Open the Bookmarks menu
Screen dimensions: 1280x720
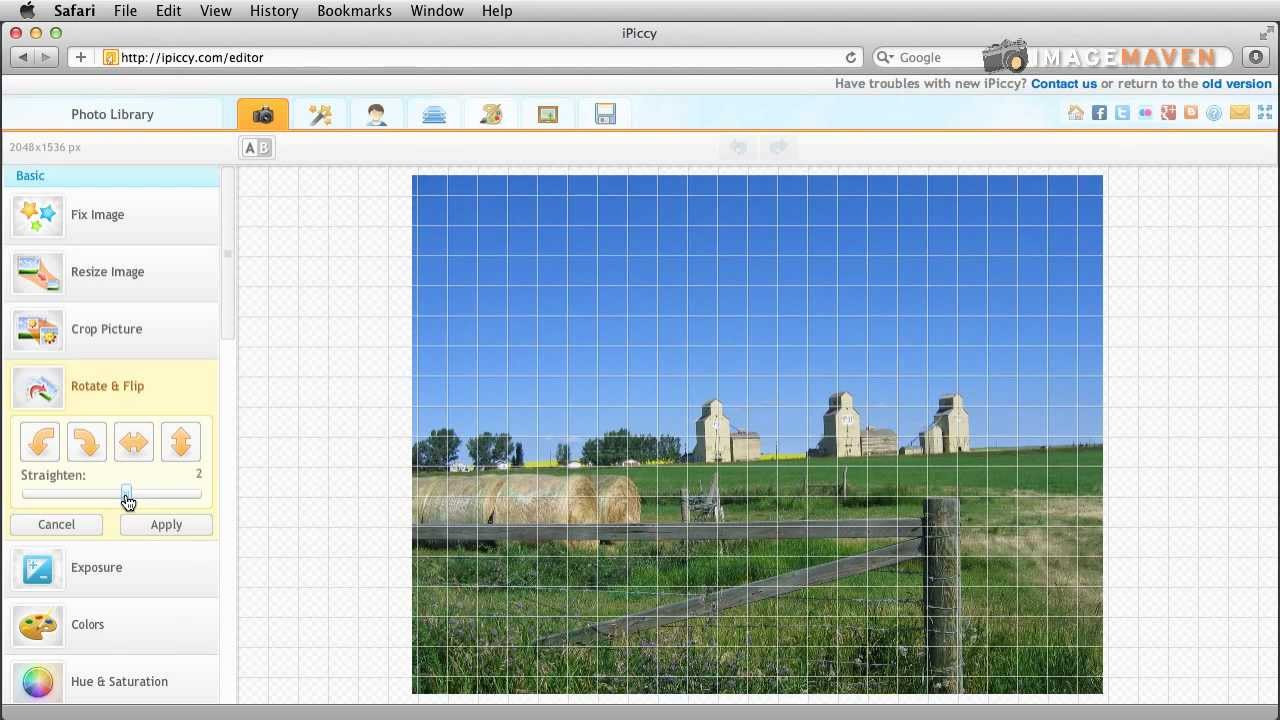(354, 10)
